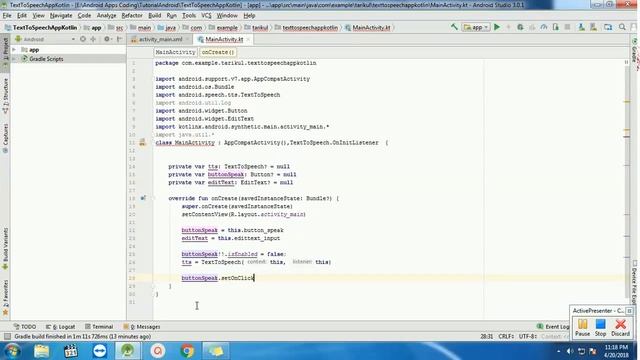Click Hide project panel icon
Viewport: 640px width, 360px height.
(120, 39)
